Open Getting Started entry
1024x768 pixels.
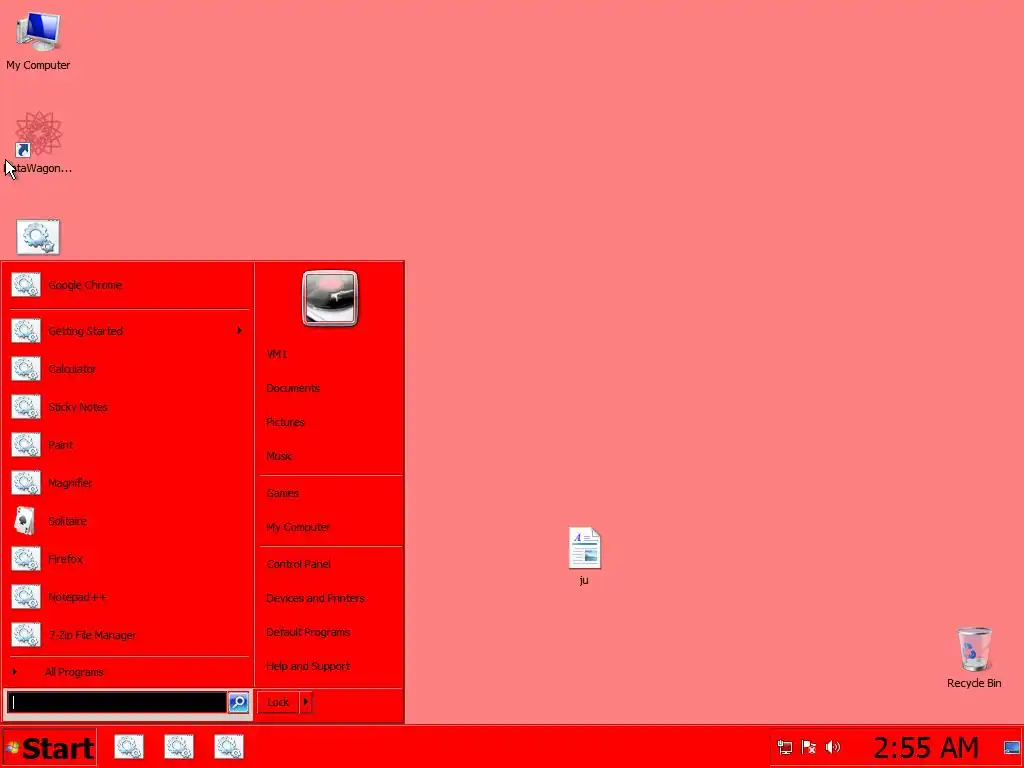coord(129,331)
